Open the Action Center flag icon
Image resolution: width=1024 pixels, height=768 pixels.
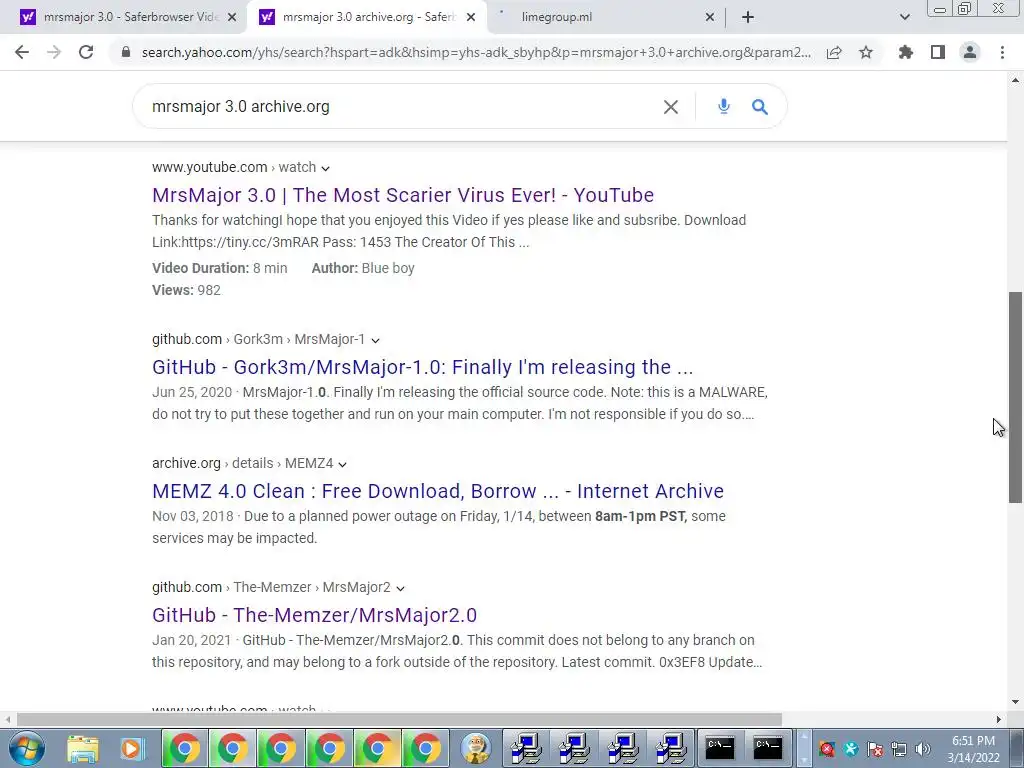[x=875, y=748]
